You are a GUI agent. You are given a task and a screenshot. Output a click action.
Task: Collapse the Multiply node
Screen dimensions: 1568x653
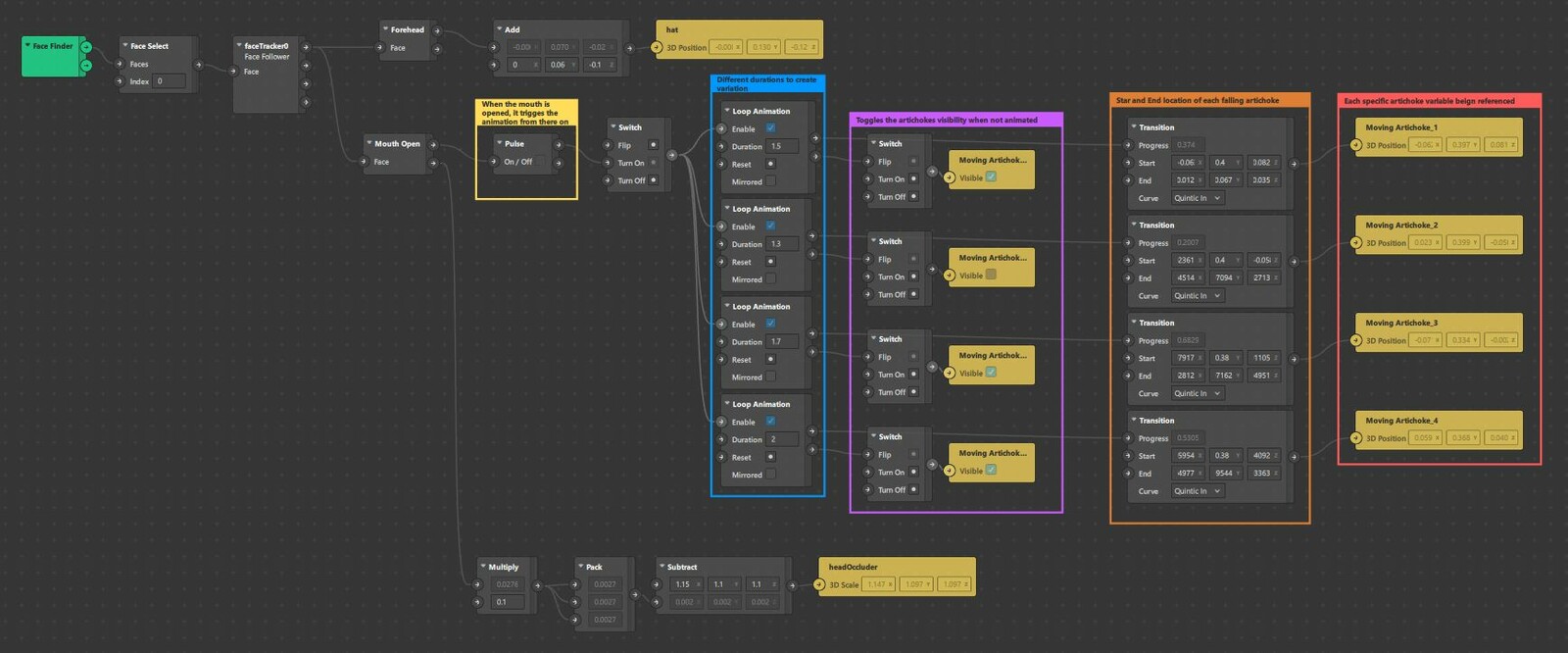tap(483, 567)
